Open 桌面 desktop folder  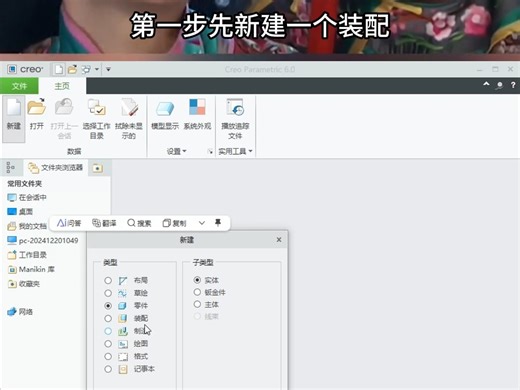(x=20, y=212)
